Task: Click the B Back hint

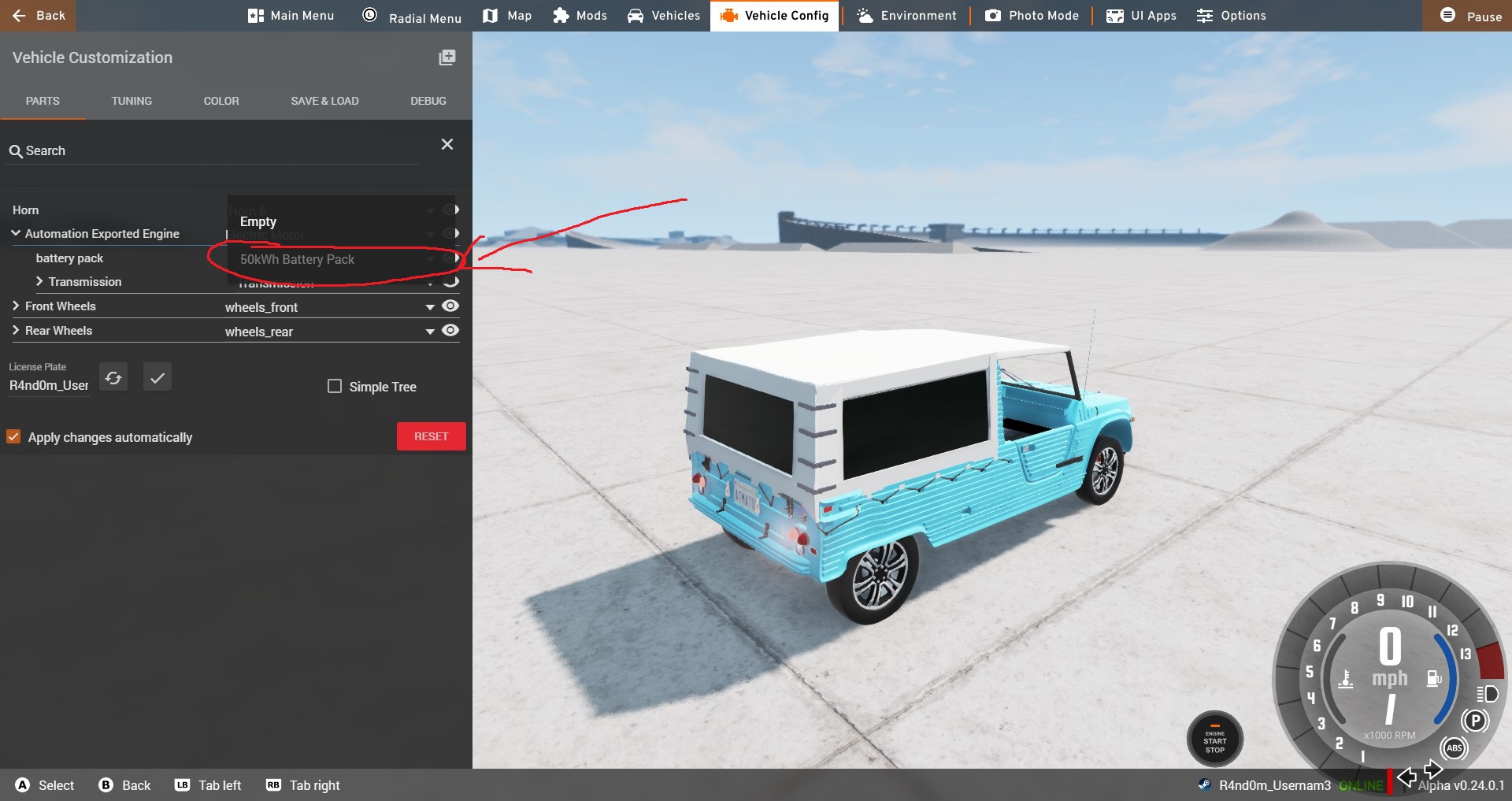Action: pos(124,785)
